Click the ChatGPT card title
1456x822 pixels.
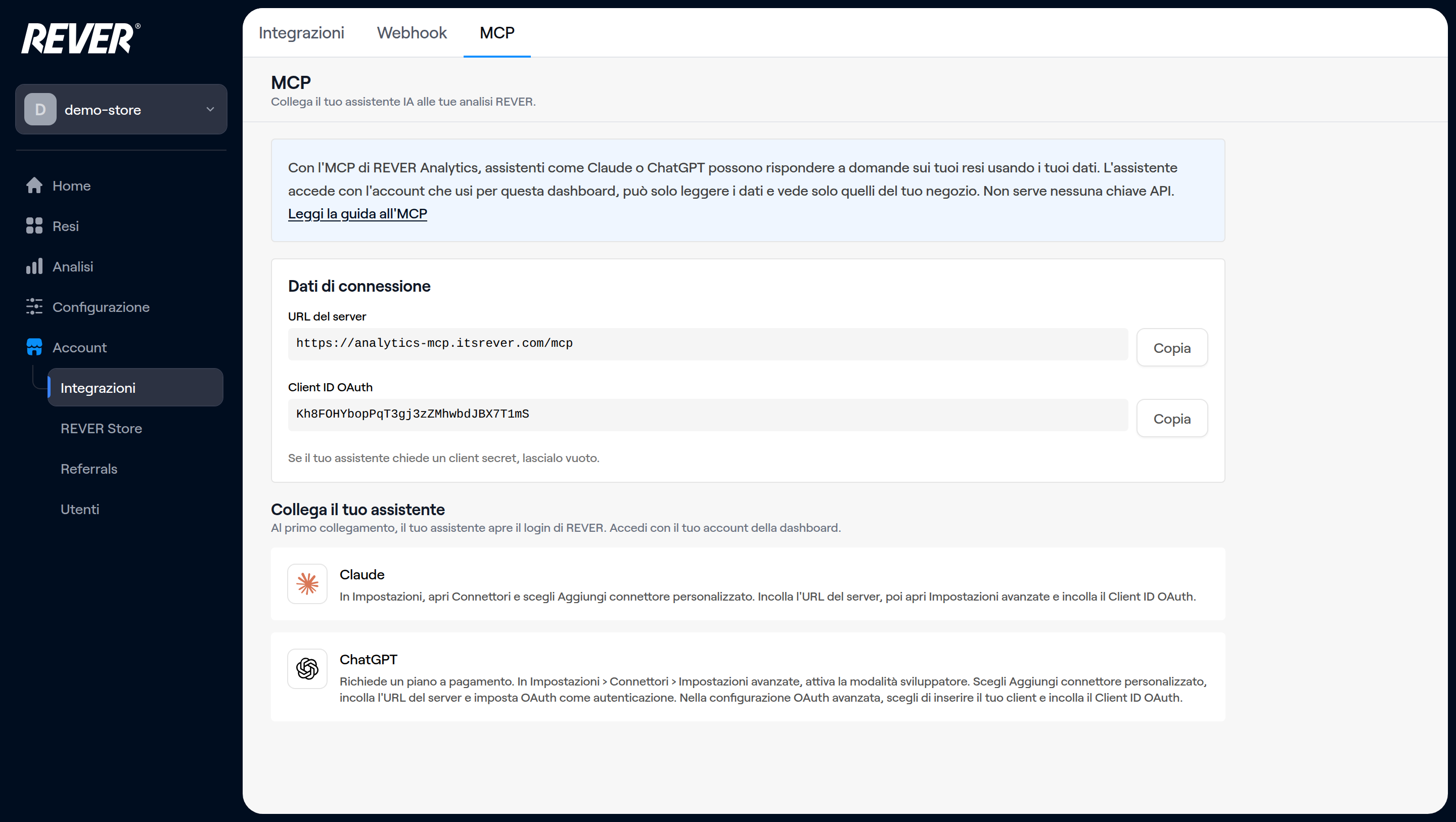pos(368,659)
